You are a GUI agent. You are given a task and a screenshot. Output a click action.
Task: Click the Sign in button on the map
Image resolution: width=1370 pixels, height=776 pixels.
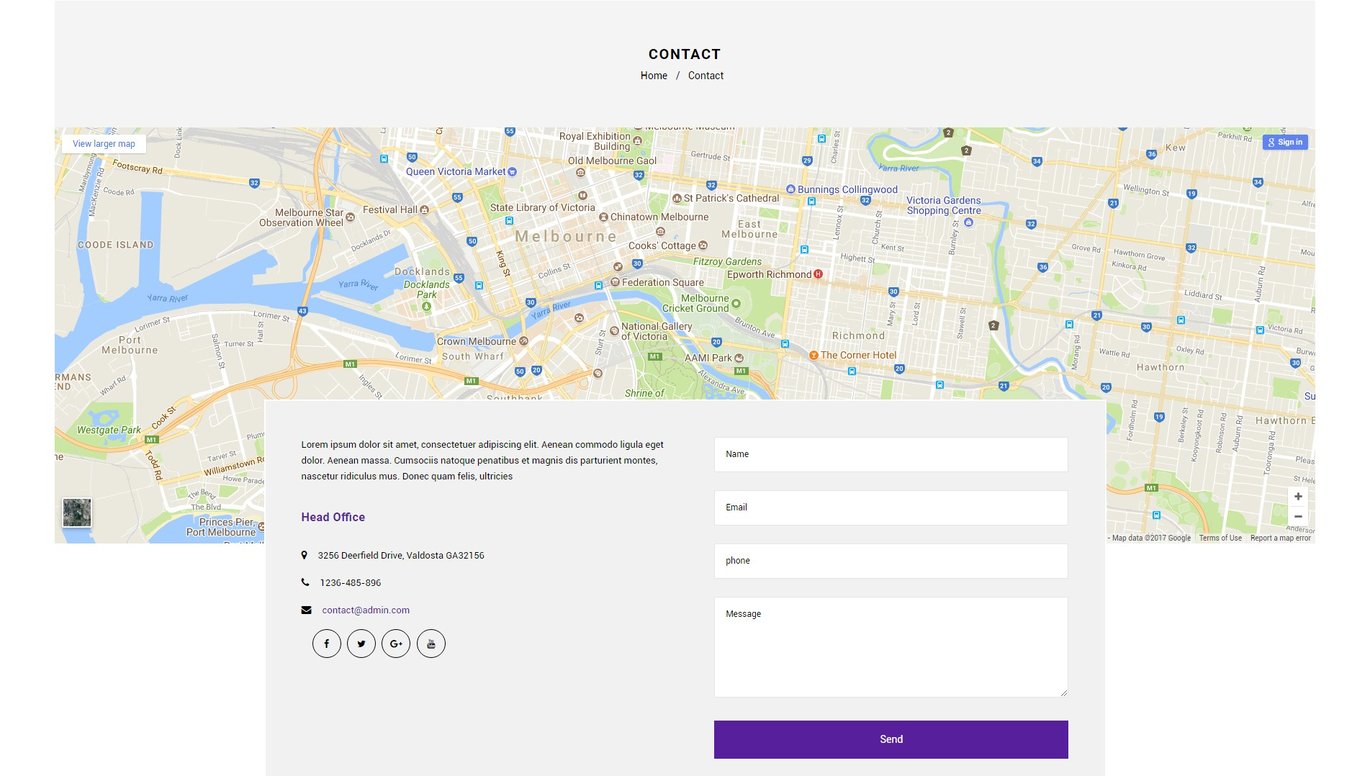click(x=1285, y=142)
